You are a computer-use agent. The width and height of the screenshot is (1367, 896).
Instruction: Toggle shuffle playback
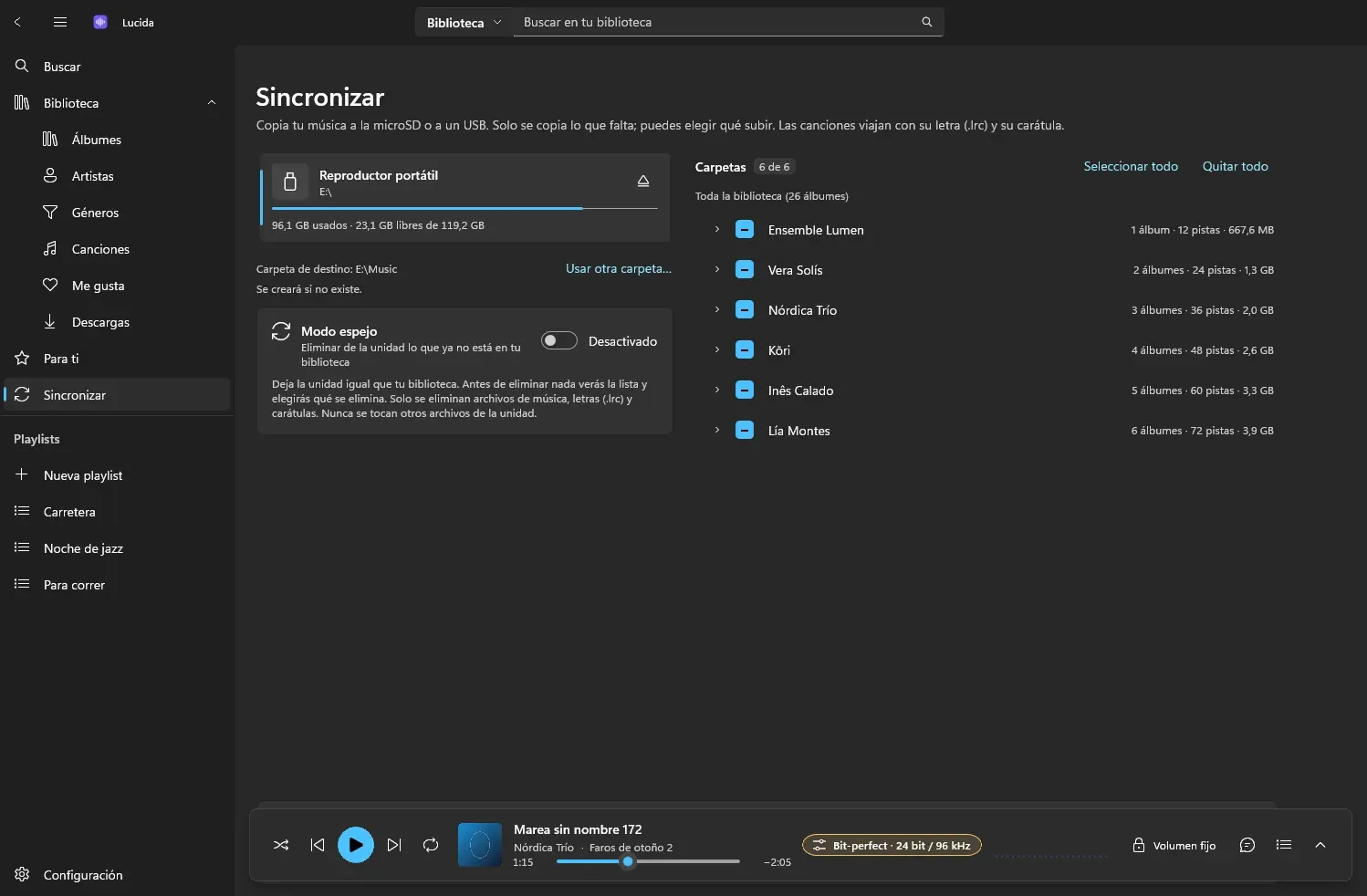[281, 845]
